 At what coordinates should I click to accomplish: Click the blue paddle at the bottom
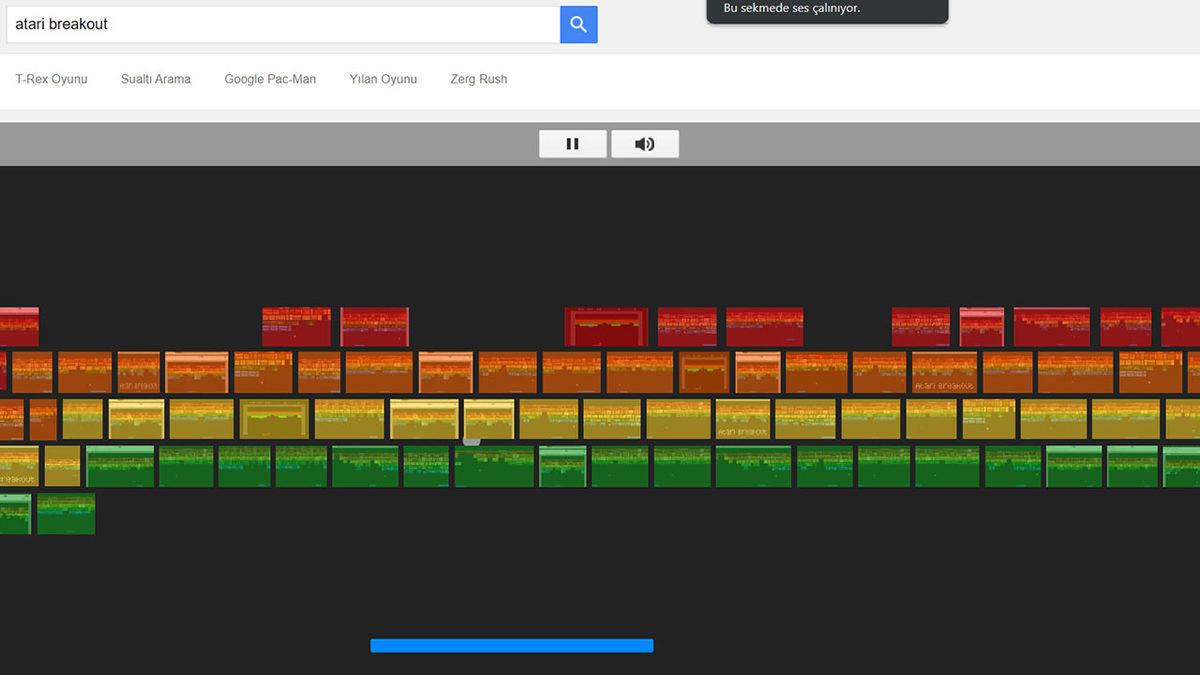511,645
